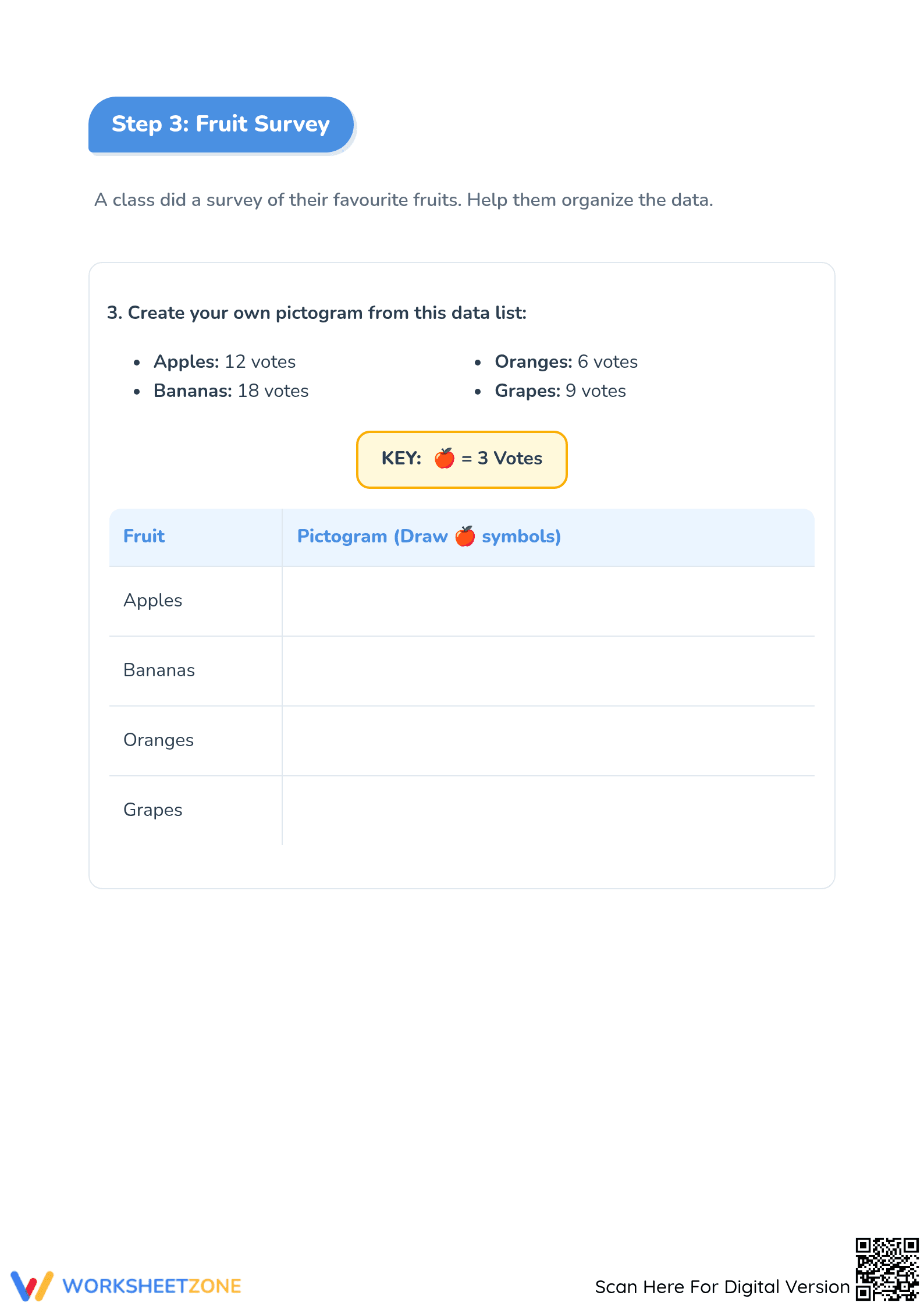Screen dimensions: 924x1306
Task: Click the Scan Here For Digital Version text
Action: click(722, 1287)
